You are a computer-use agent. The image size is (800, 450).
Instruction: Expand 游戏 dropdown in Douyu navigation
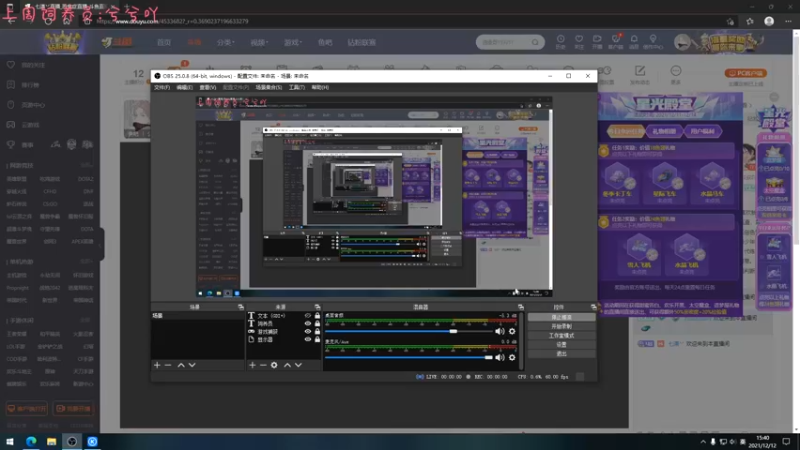[293, 42]
